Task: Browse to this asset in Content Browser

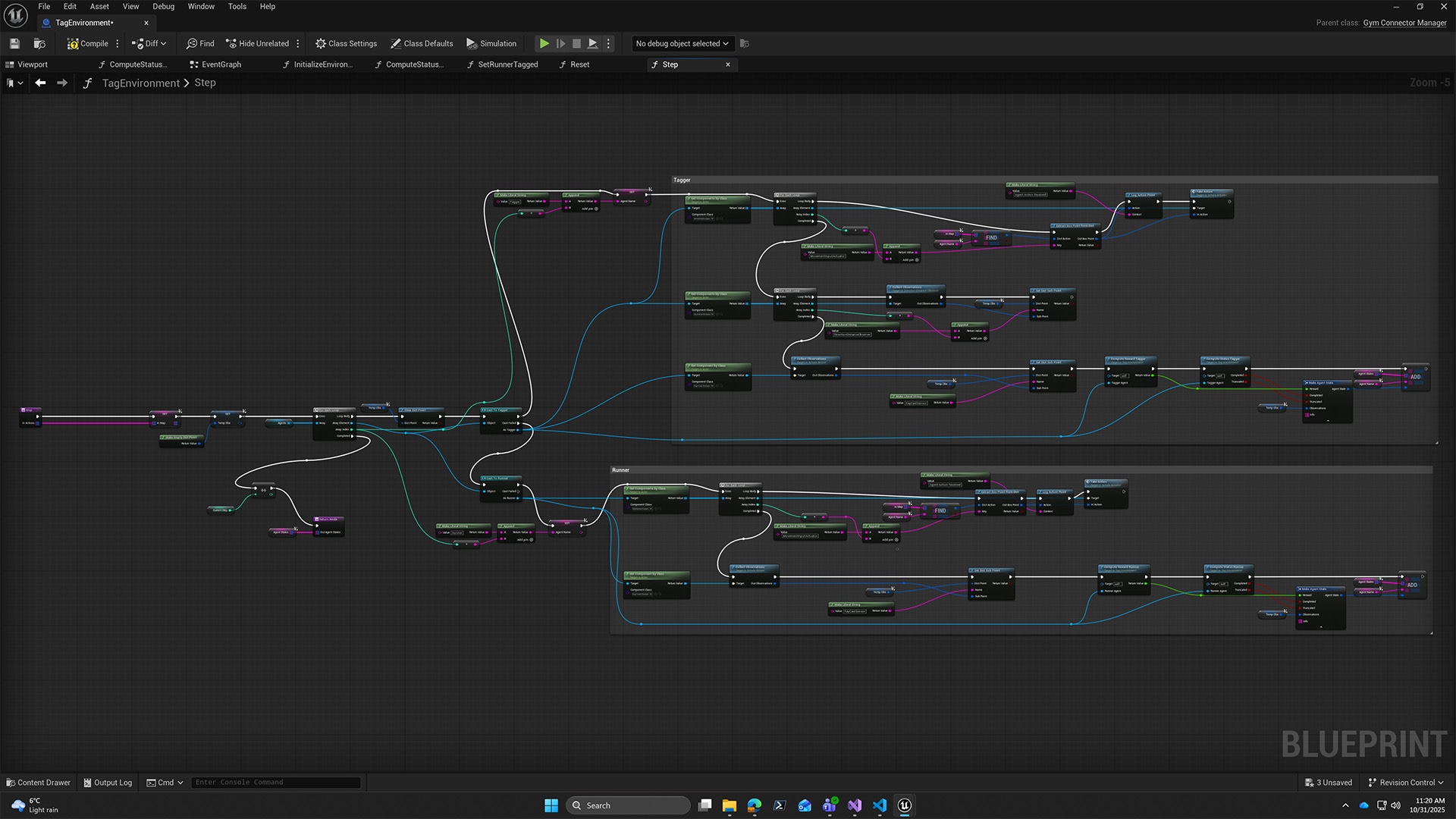Action: pos(39,43)
